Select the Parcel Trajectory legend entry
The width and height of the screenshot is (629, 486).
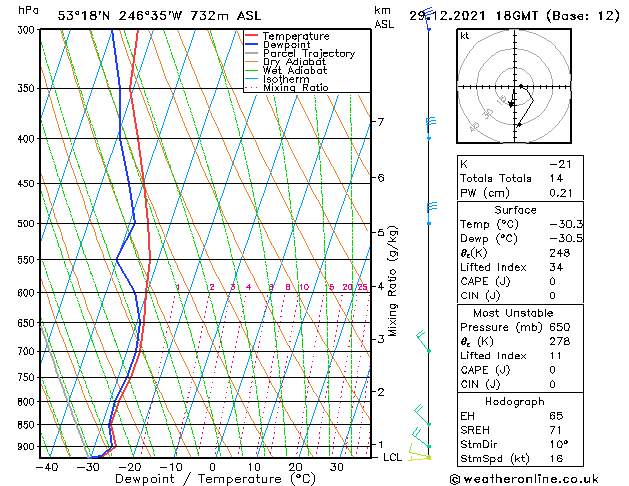308,54
